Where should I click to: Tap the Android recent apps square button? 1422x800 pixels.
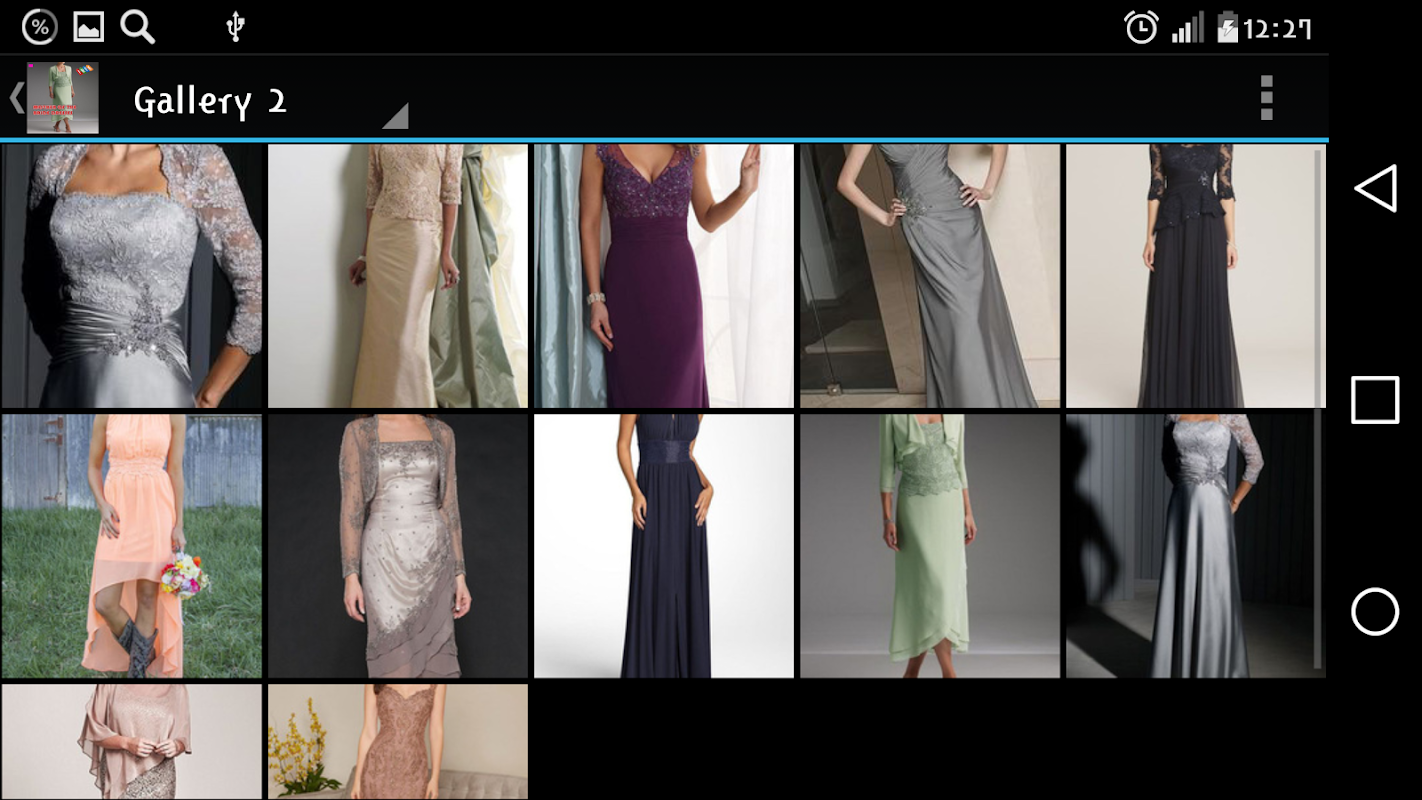(x=1375, y=400)
